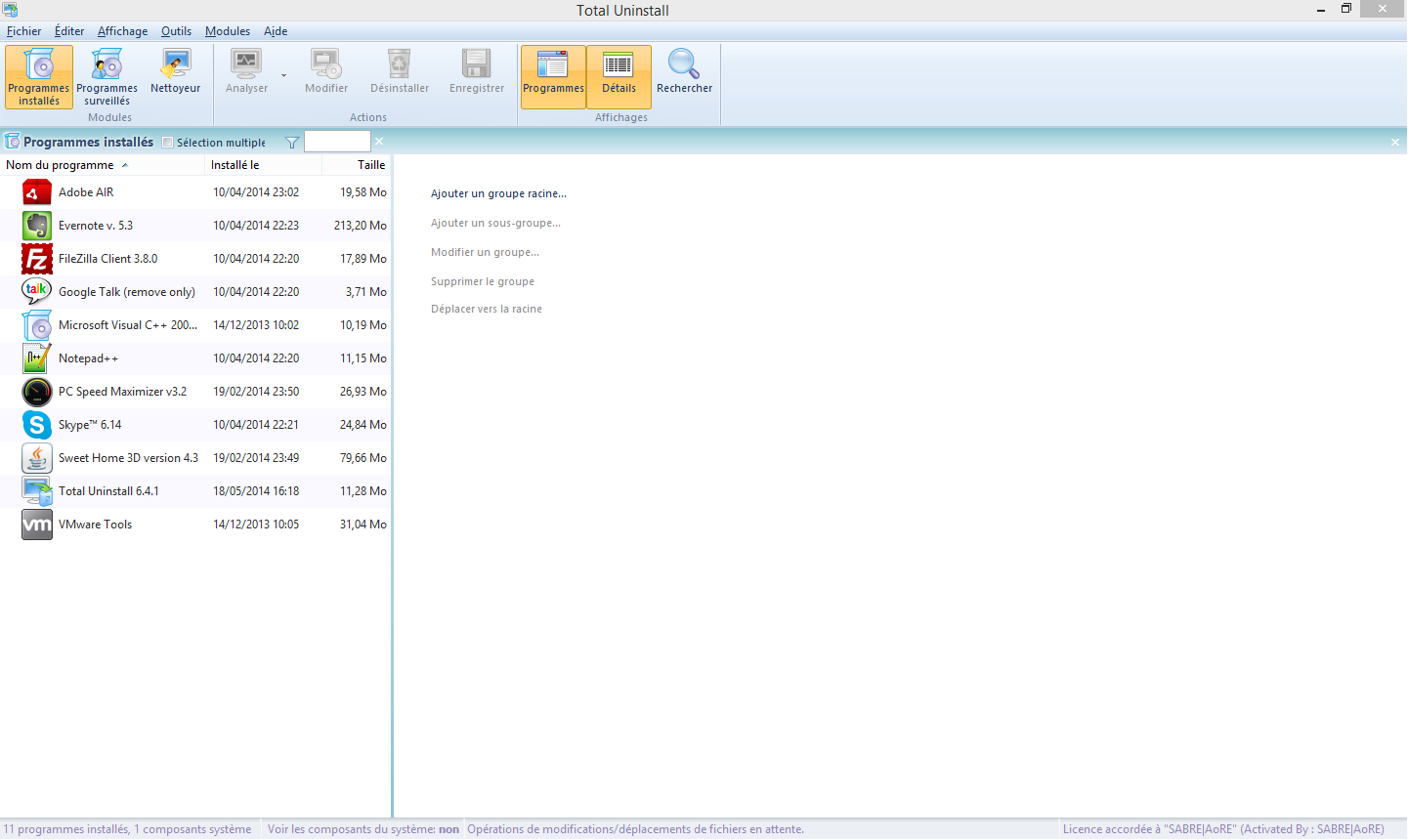This screenshot has height=840, width=1408.
Task: Click the filter funnel icon
Action: pos(291,143)
